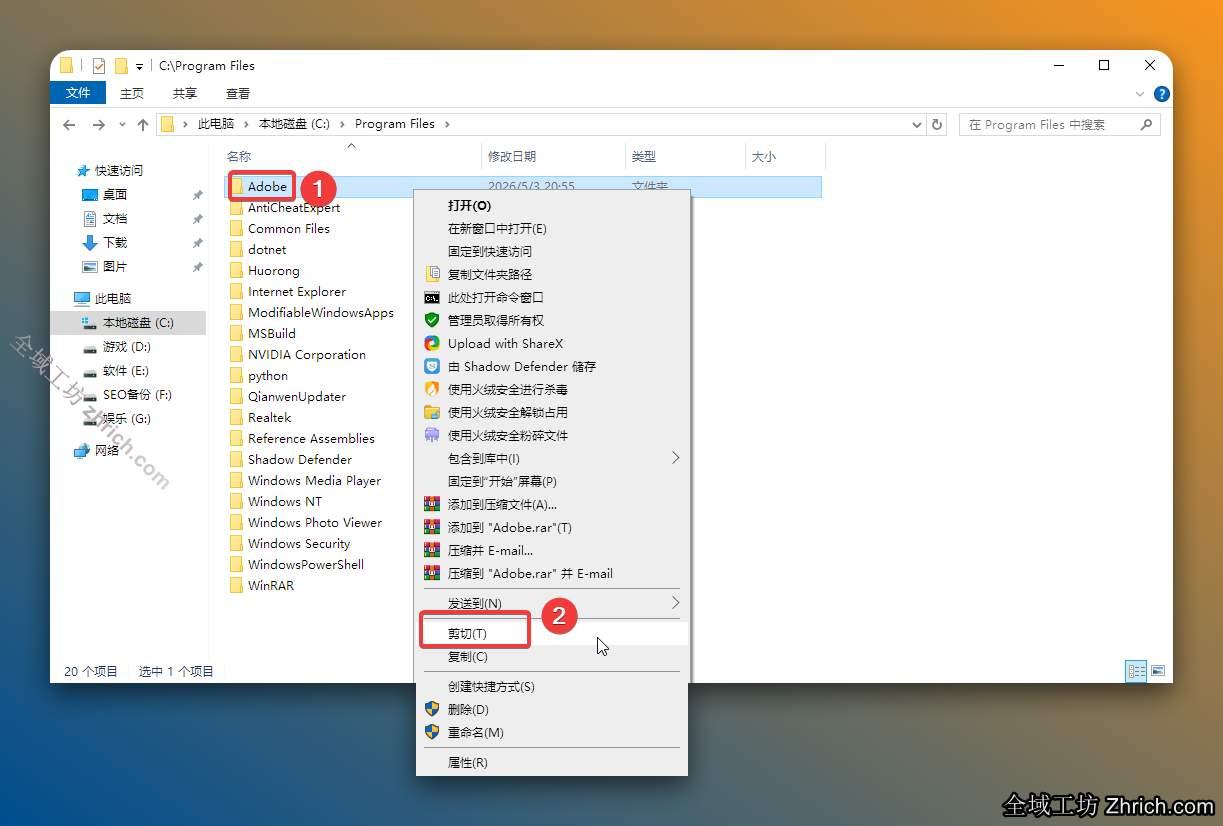1223x826 pixels.
Task: Expand 包含到库中(I) submenu
Action: (675, 458)
